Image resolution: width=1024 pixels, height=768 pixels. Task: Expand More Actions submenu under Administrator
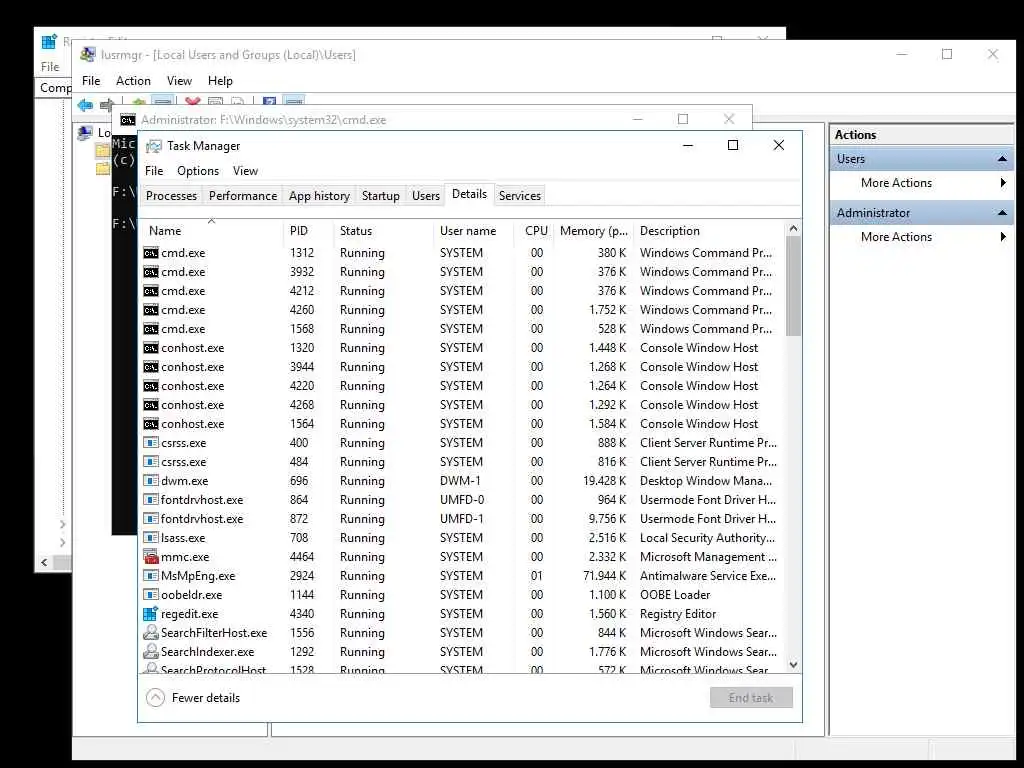click(1003, 237)
